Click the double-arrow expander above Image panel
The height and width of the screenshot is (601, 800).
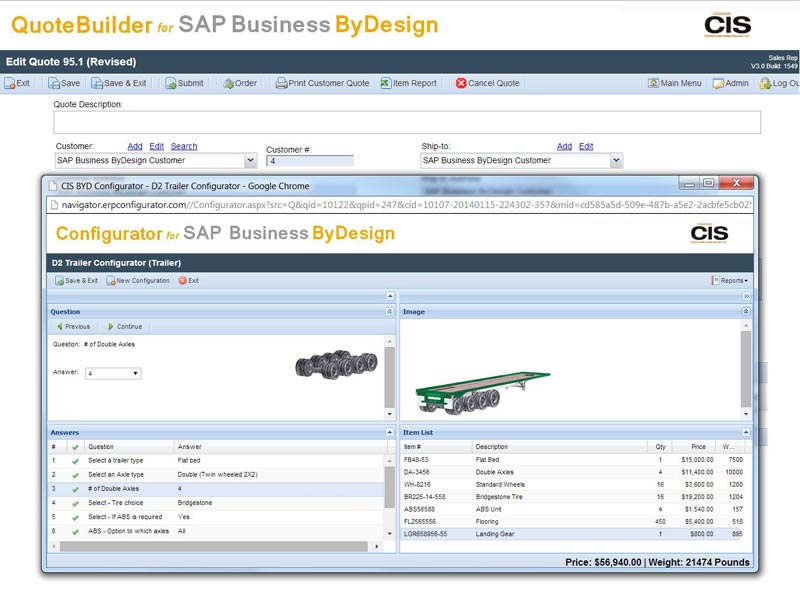coord(746,296)
